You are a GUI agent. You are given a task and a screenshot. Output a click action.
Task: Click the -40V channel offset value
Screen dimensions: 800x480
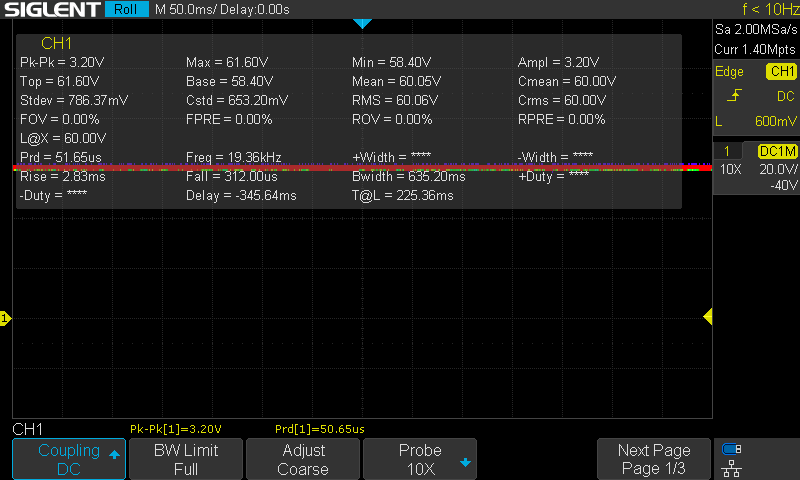click(x=784, y=185)
